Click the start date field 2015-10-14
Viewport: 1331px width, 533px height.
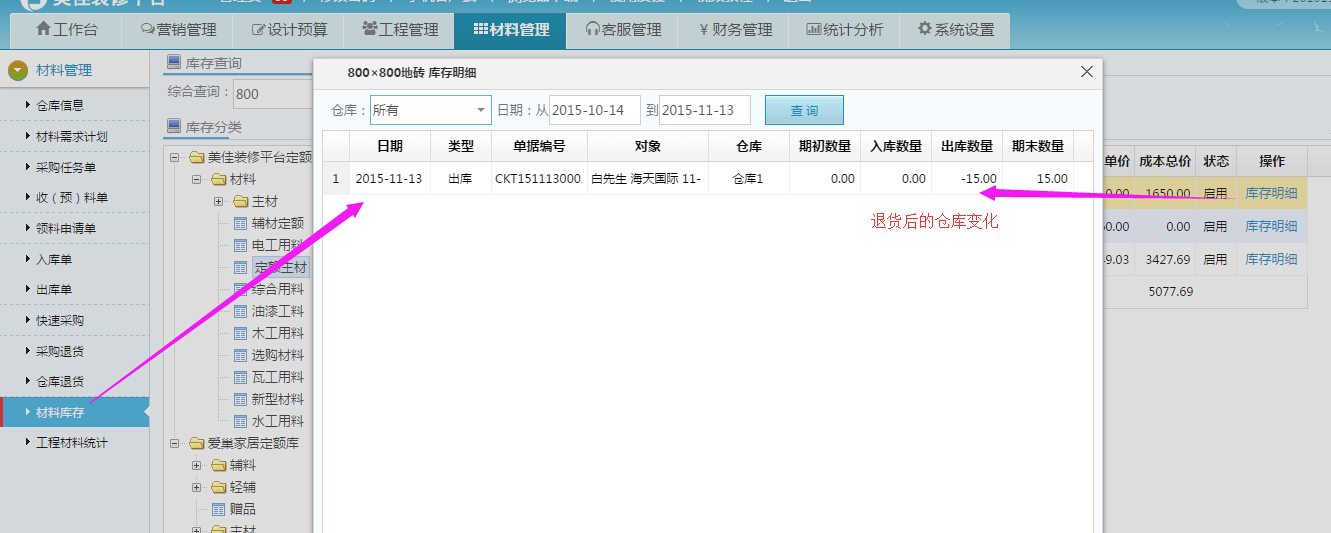click(x=594, y=110)
